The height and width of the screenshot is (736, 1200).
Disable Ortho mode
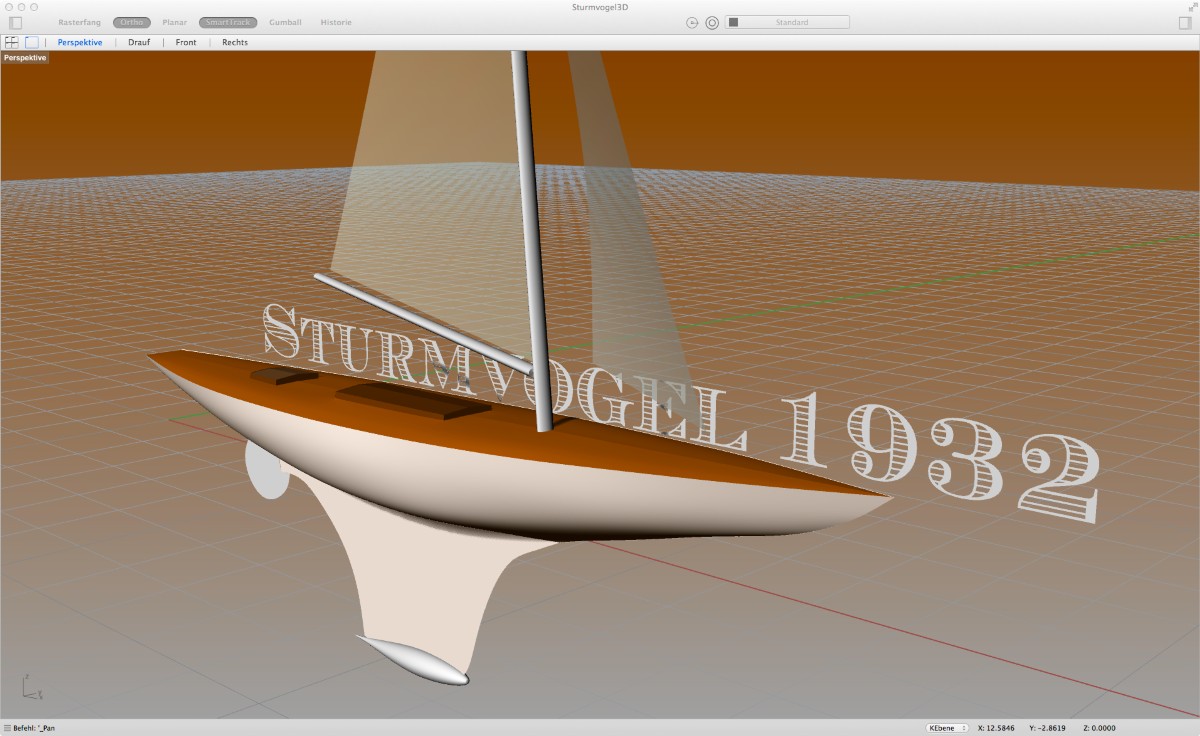pos(131,22)
